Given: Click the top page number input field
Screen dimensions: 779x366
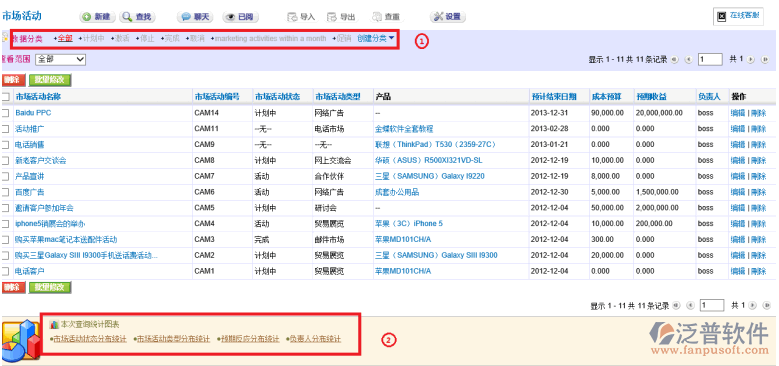Looking at the screenshot, I should [710, 60].
